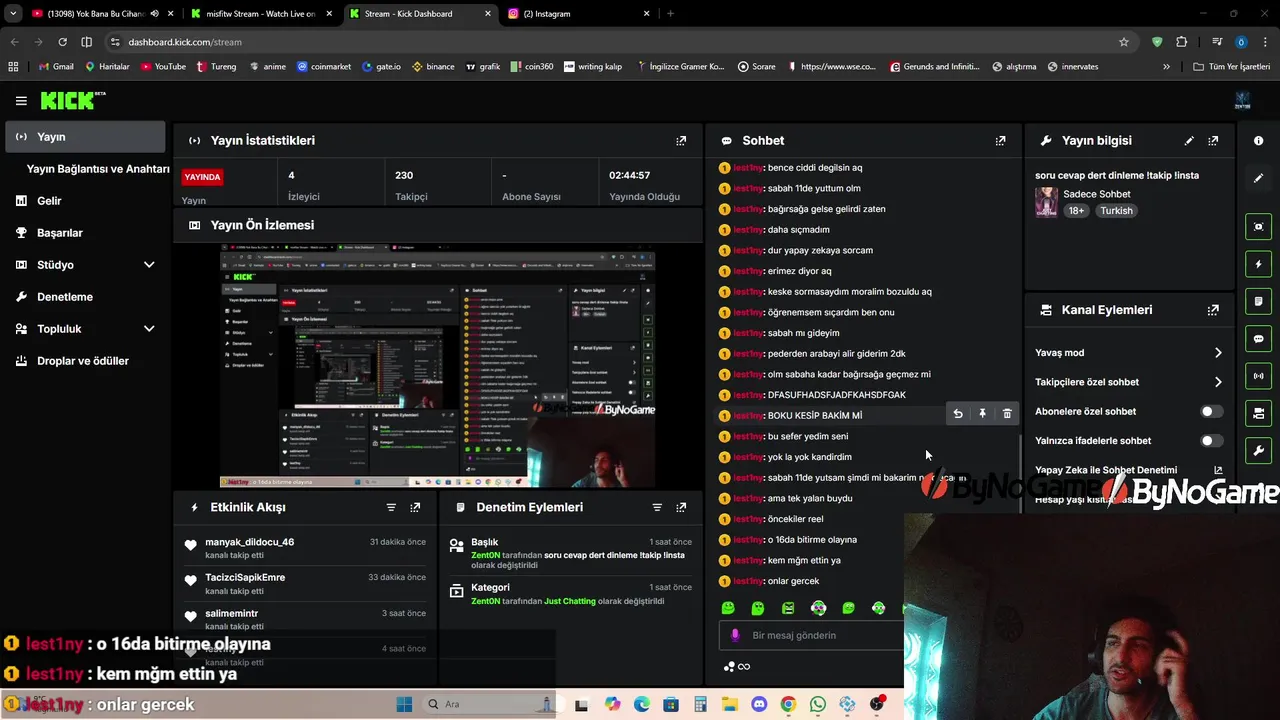This screenshot has width=1280, height=720.
Task: Edit stream info with the pencil in Yayın bilgisi
Action: point(1189,141)
